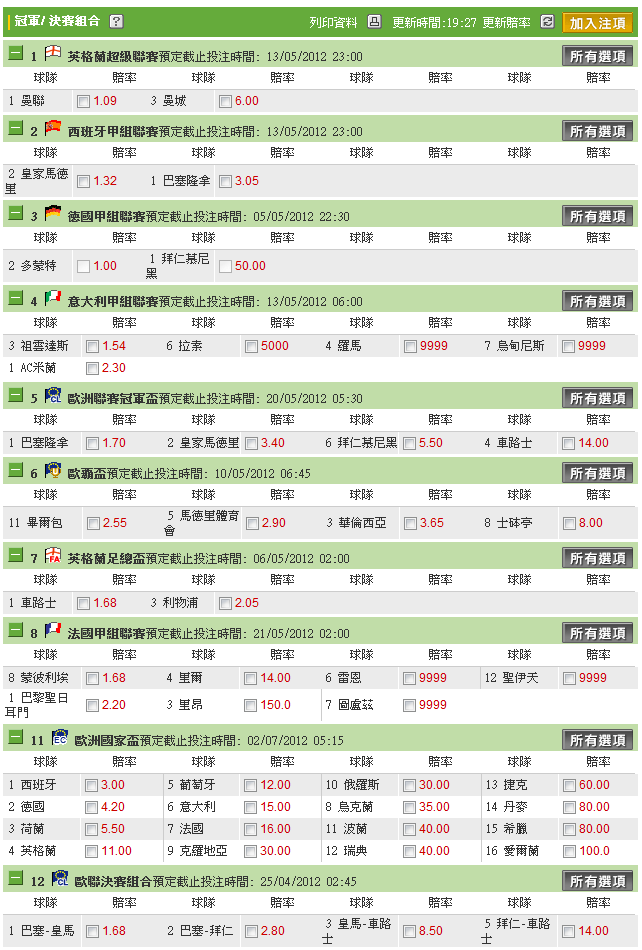Click the 拜仁慕尼黑 50.00 odds value
This screenshot has height=950, width=642.
(x=250, y=266)
